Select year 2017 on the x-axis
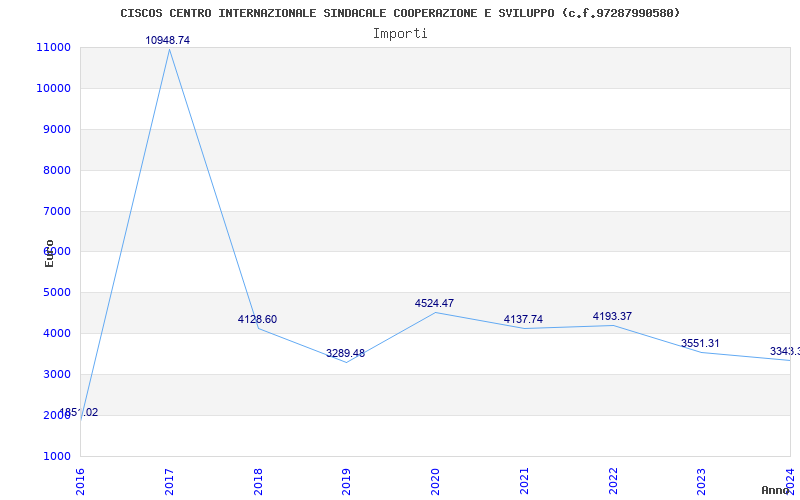 (x=170, y=480)
